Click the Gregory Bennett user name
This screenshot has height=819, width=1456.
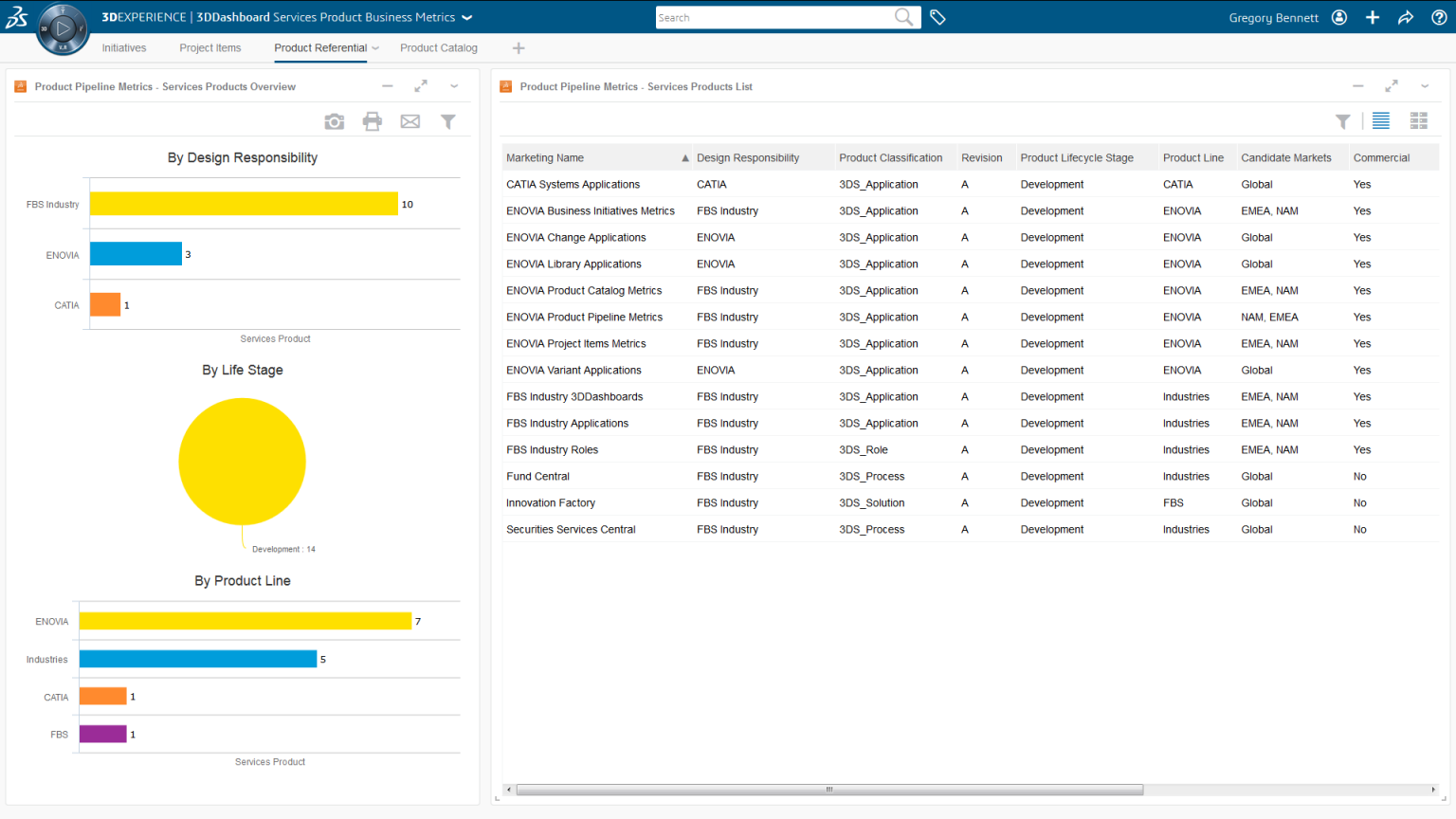pos(1273,18)
